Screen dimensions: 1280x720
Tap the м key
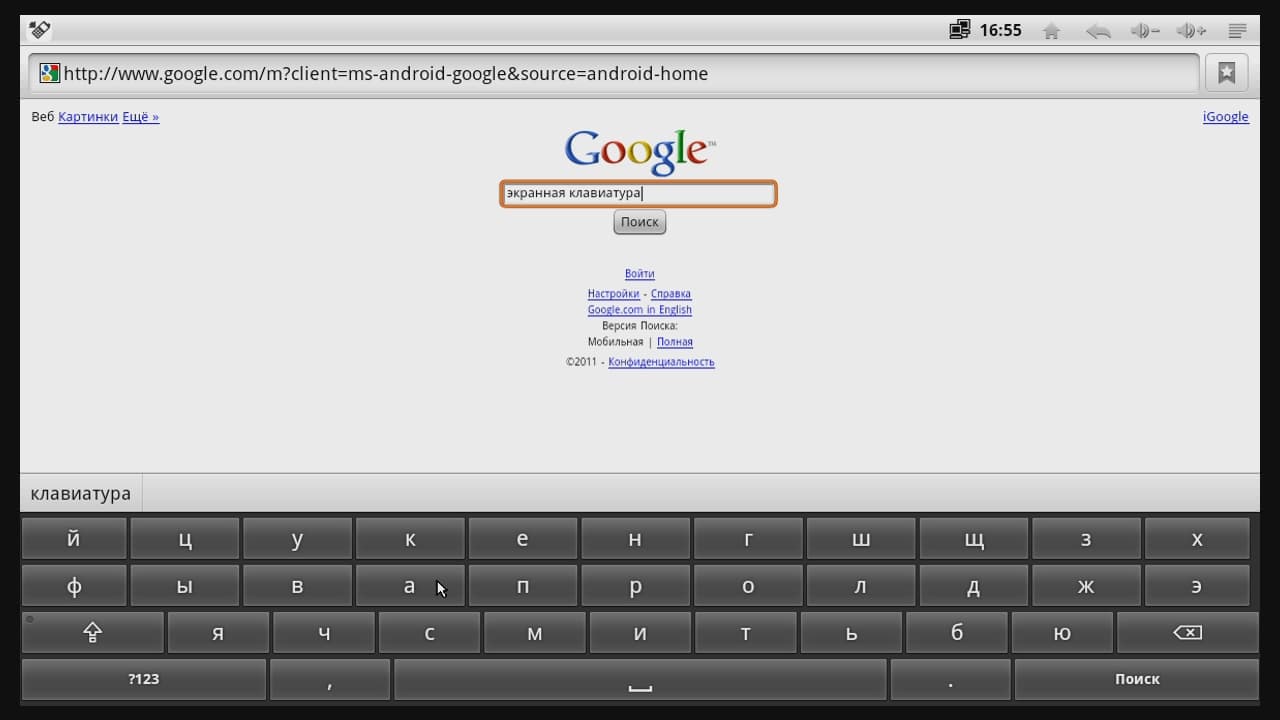[x=535, y=633]
